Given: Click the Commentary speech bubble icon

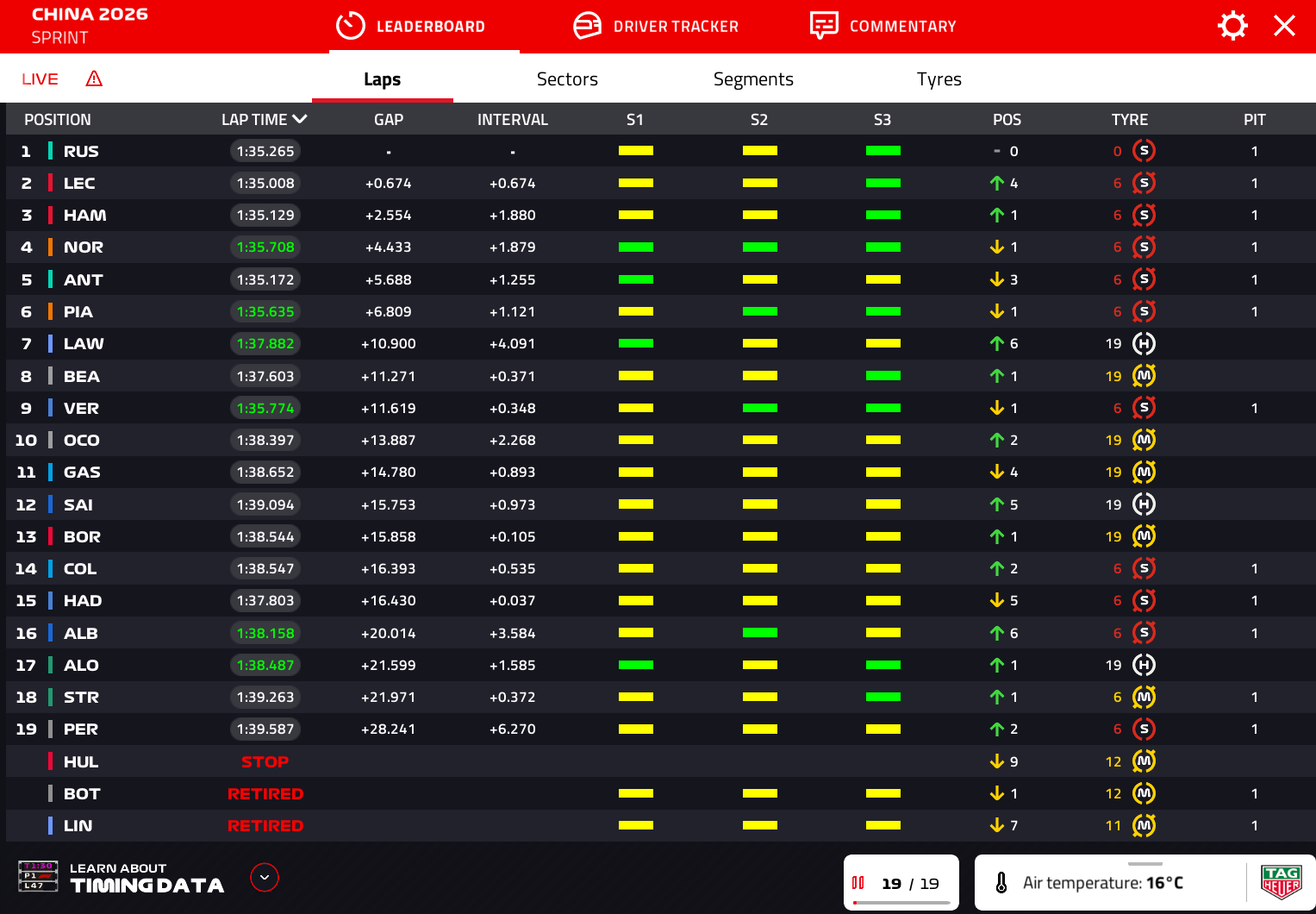Looking at the screenshot, I should [x=824, y=26].
